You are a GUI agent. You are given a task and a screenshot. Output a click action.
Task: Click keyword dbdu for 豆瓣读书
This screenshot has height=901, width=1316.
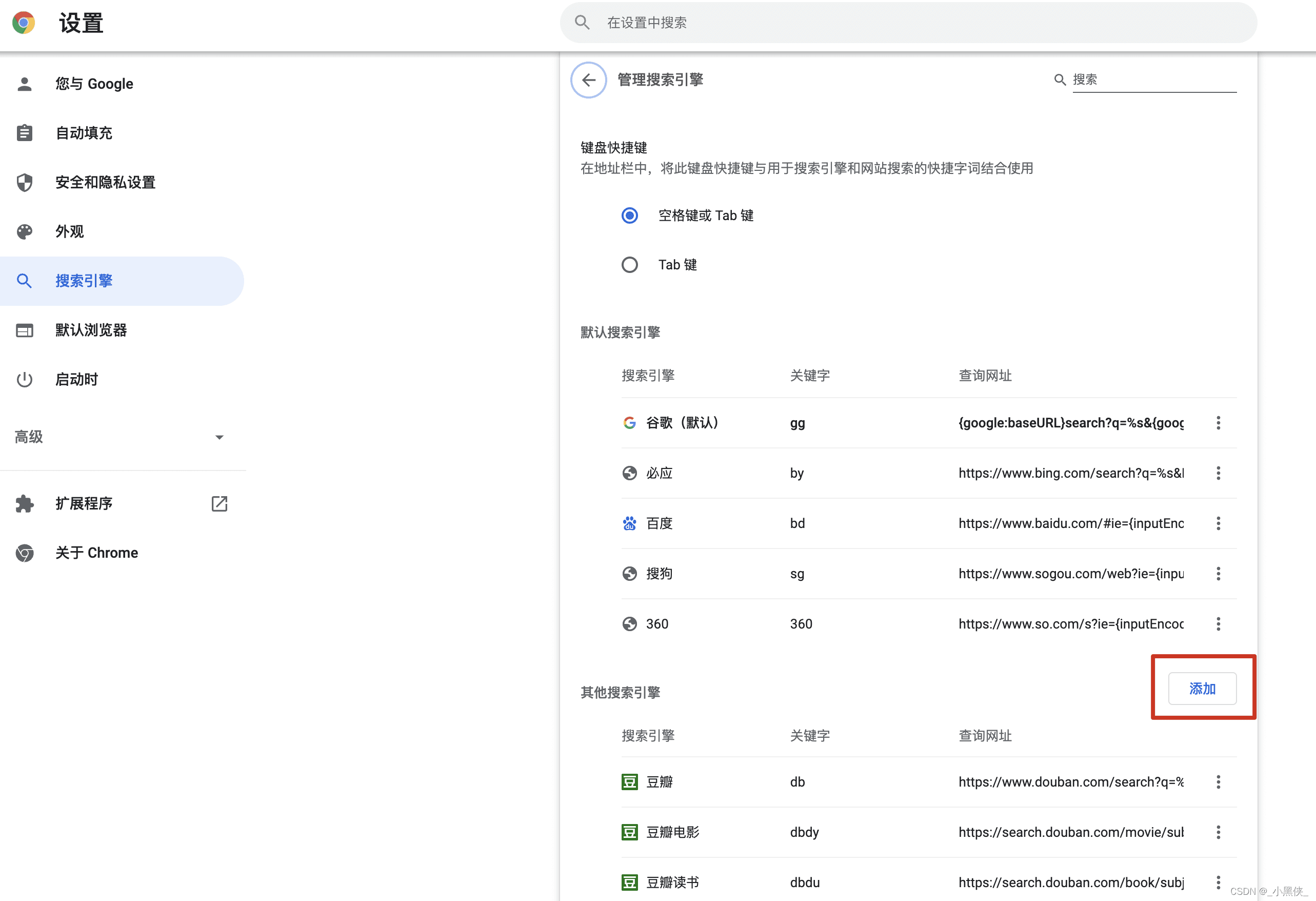[x=805, y=883]
